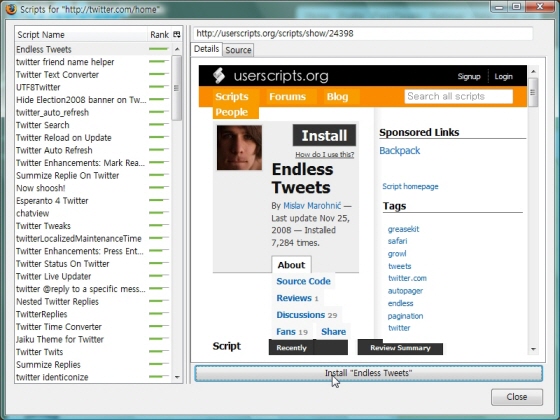The width and height of the screenshot is (560, 420).
Task: Click the Review Summary header
Action: [x=400, y=348]
